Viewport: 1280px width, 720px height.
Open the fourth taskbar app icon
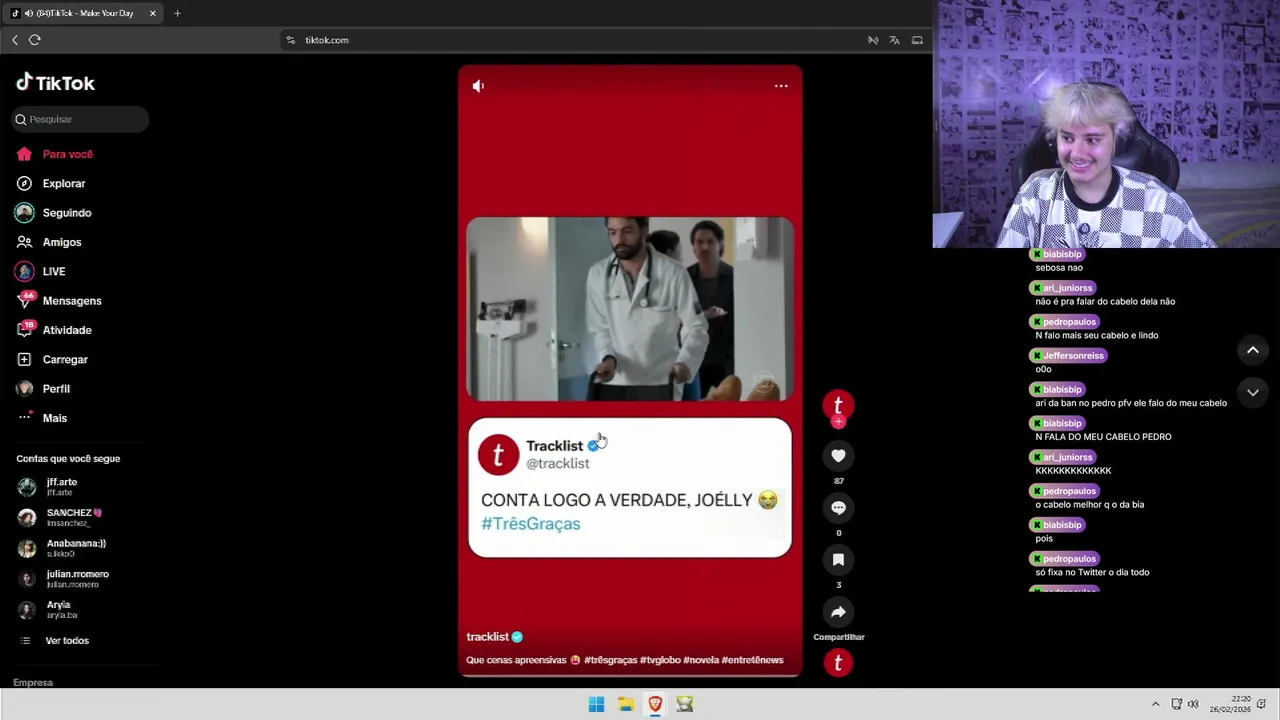point(685,704)
